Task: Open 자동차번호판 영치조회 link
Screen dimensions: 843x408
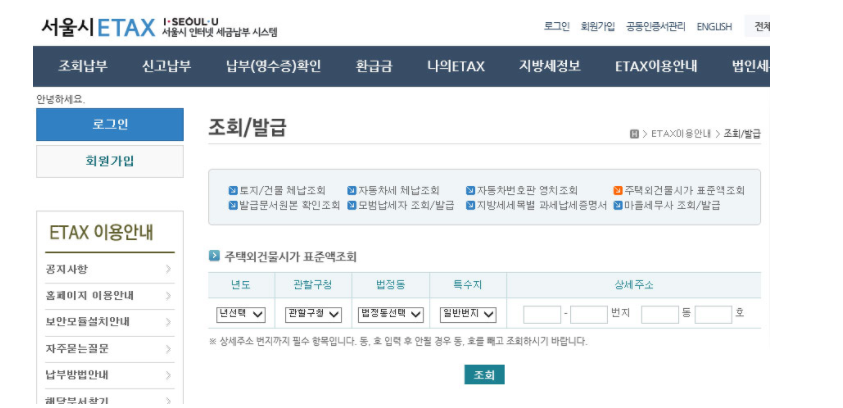Action: pyautogui.click(x=527, y=190)
